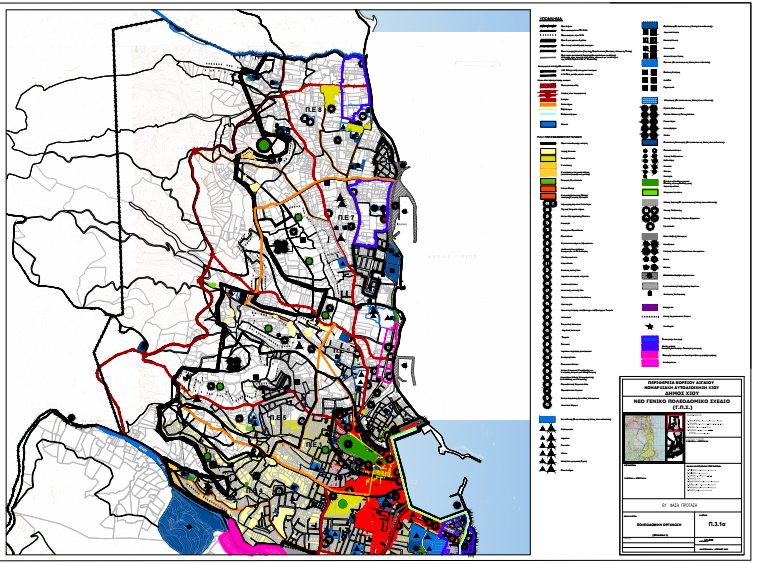Click the black star symbol in legend
The image size is (761, 563).
tap(648, 326)
